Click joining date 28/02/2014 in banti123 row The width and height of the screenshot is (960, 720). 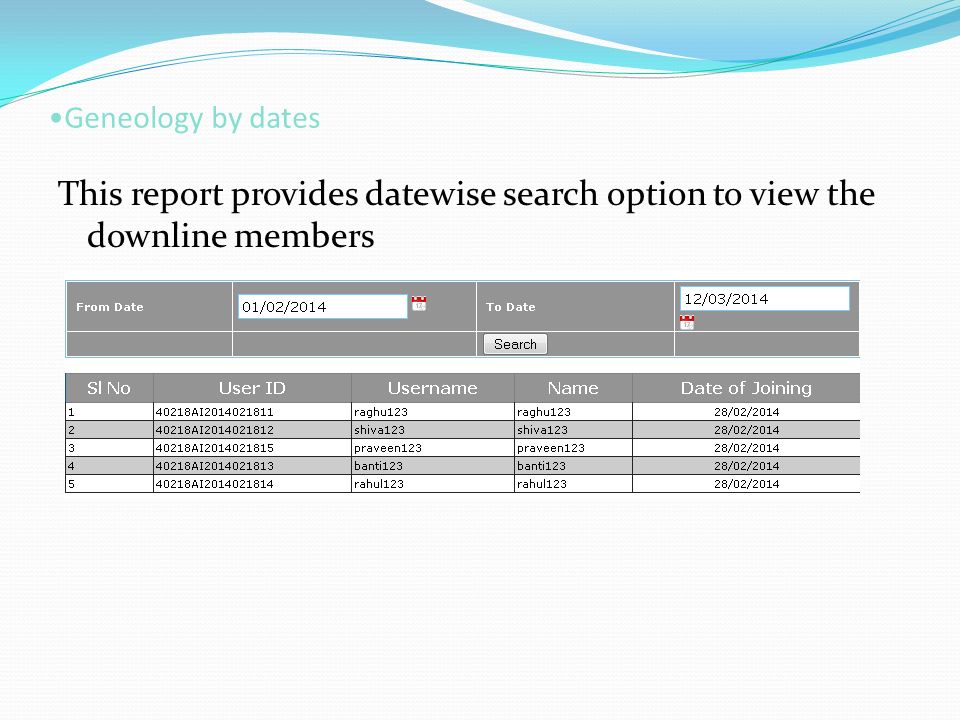tap(746, 466)
